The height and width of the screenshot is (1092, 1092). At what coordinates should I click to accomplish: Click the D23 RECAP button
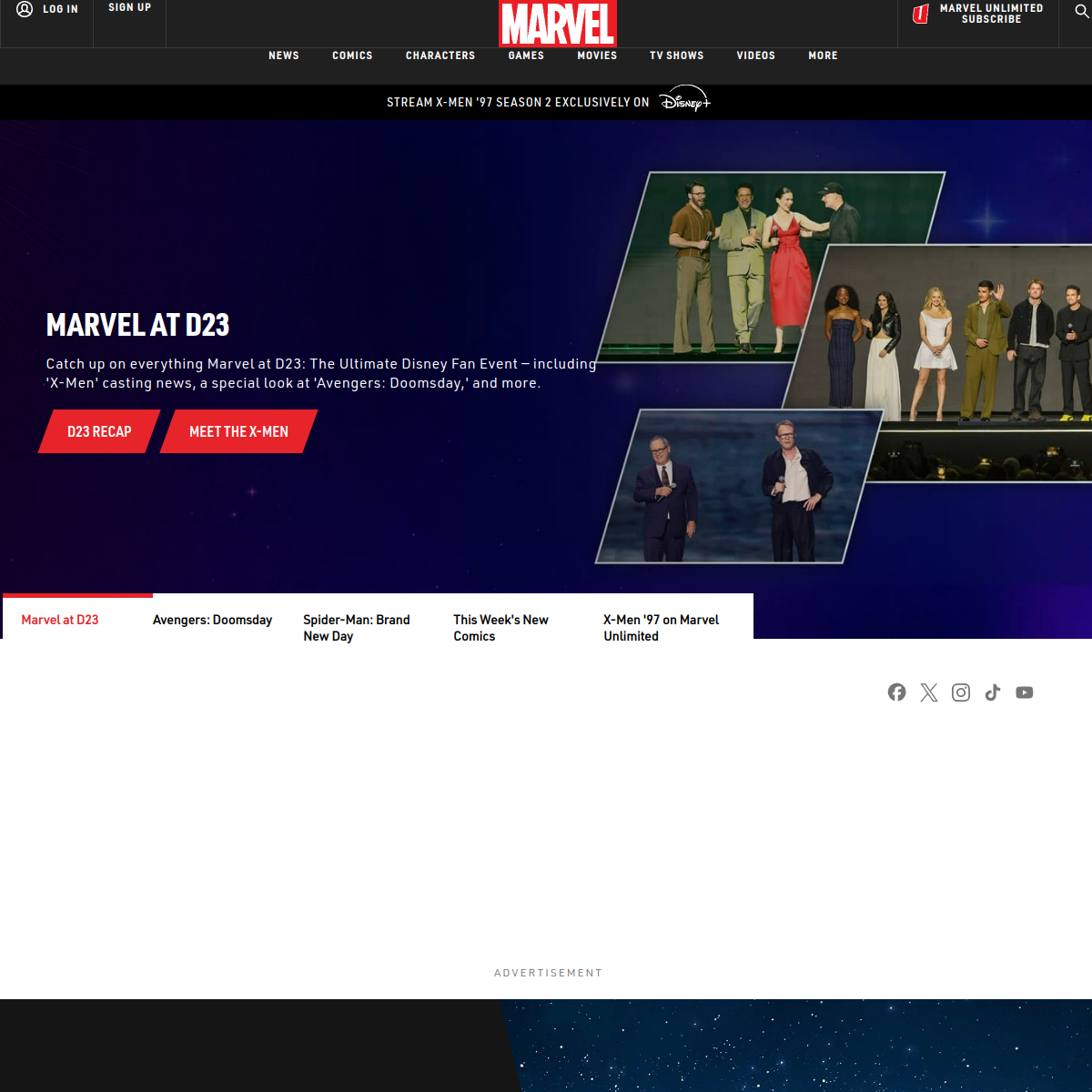[x=99, y=431]
